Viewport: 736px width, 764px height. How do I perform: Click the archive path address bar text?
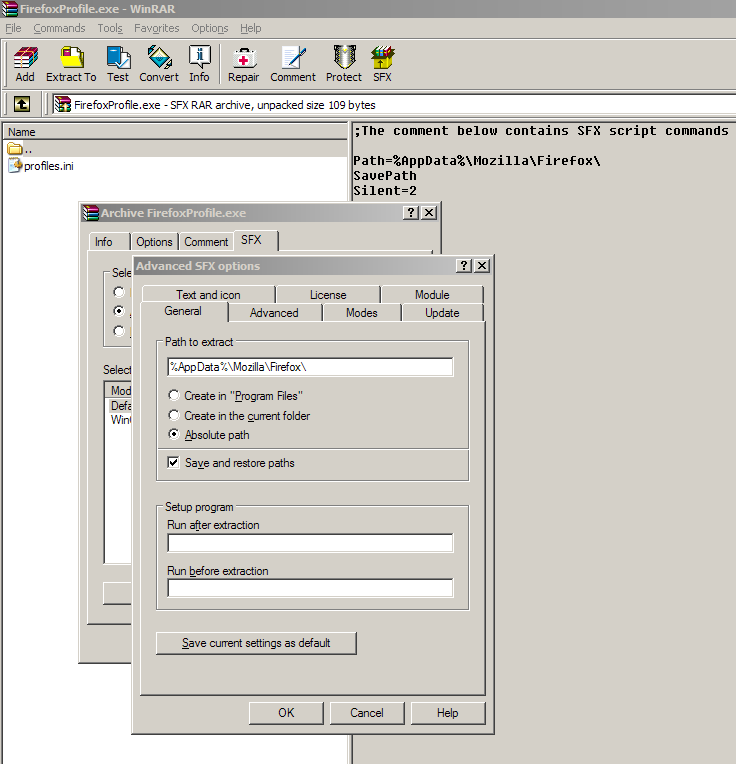point(225,105)
